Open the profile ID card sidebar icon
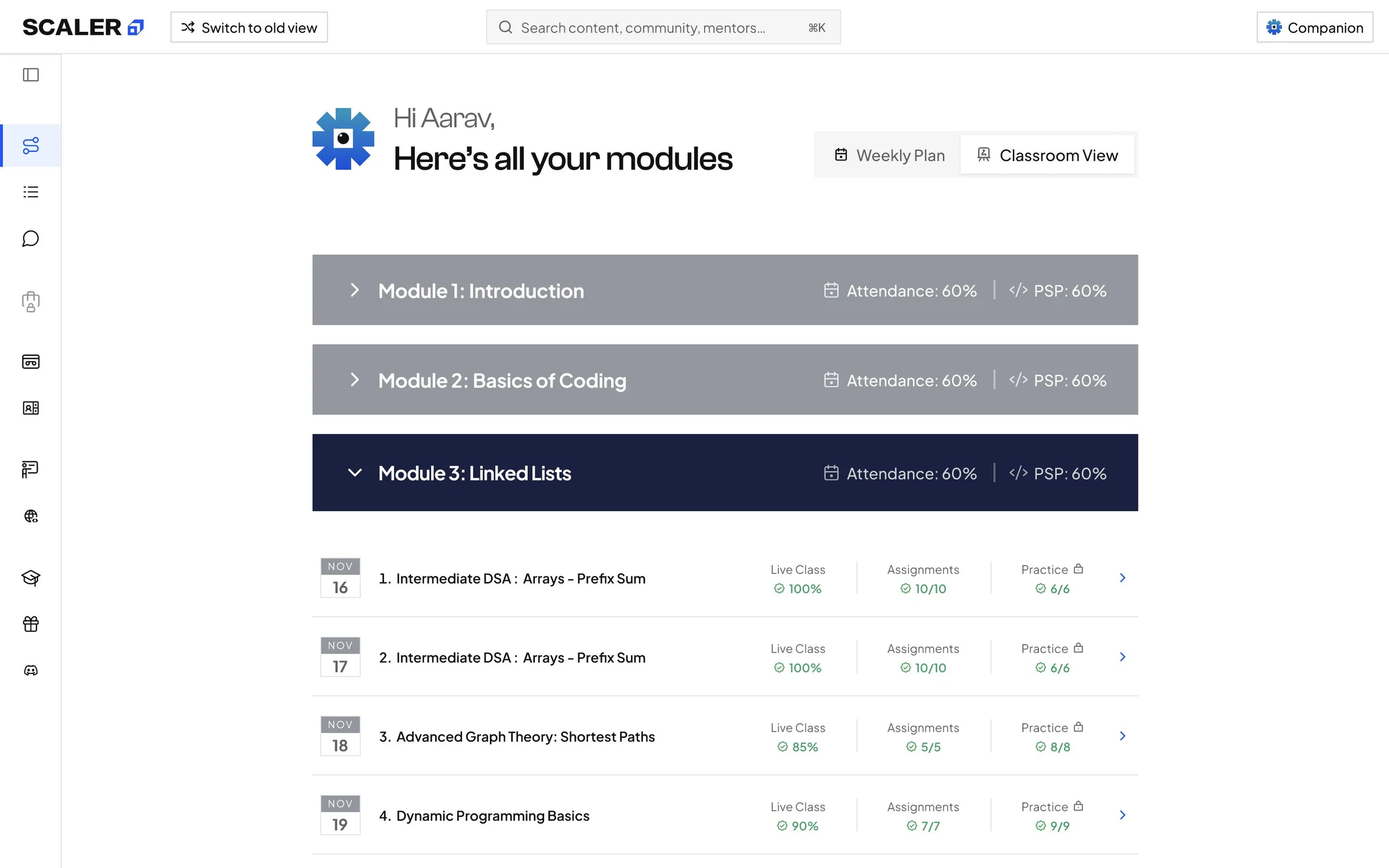The height and width of the screenshot is (868, 1389). point(31,408)
